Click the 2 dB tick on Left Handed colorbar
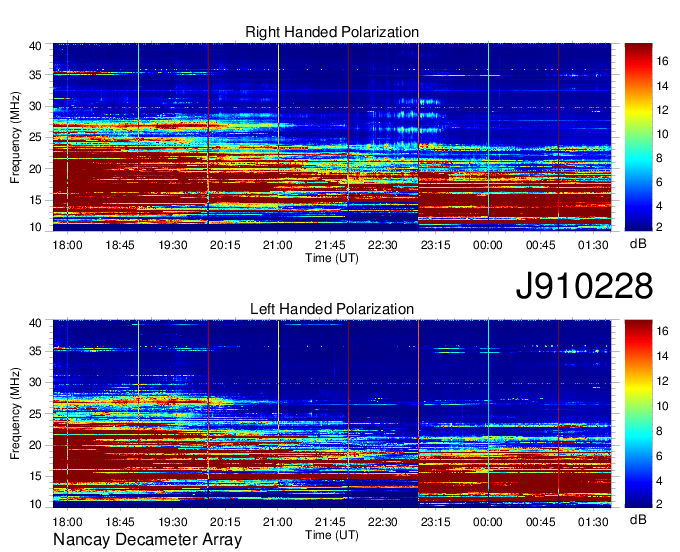680x552 pixels. (x=659, y=504)
